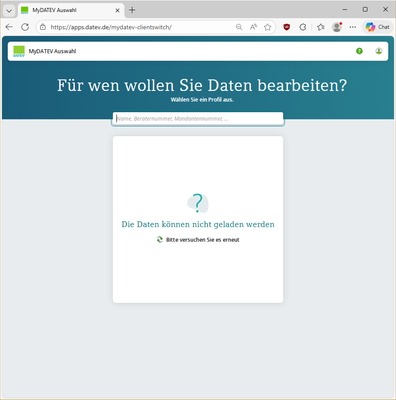
Task: Click the question mark error illustration
Action: pos(198,203)
